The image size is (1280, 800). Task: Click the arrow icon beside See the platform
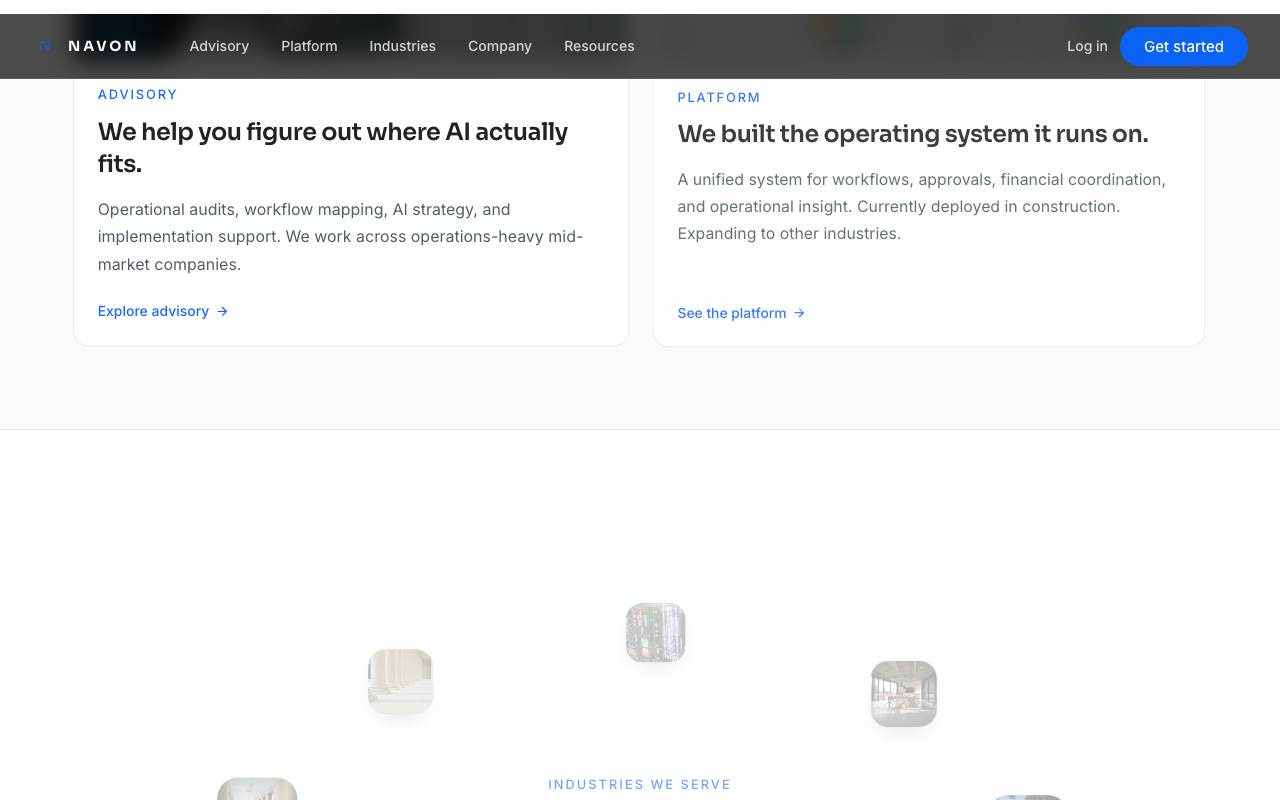800,313
